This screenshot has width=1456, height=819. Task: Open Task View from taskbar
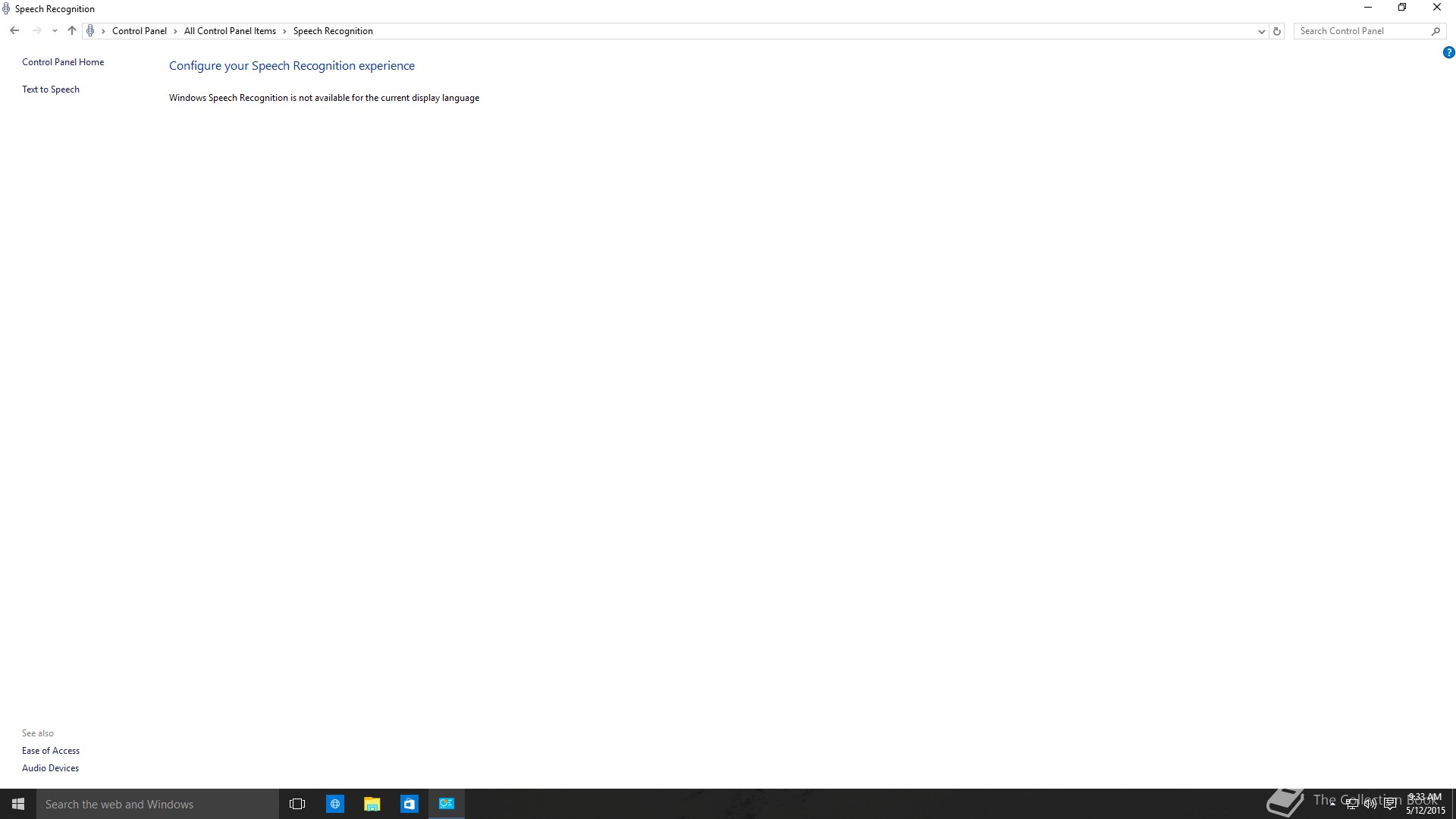tap(297, 804)
